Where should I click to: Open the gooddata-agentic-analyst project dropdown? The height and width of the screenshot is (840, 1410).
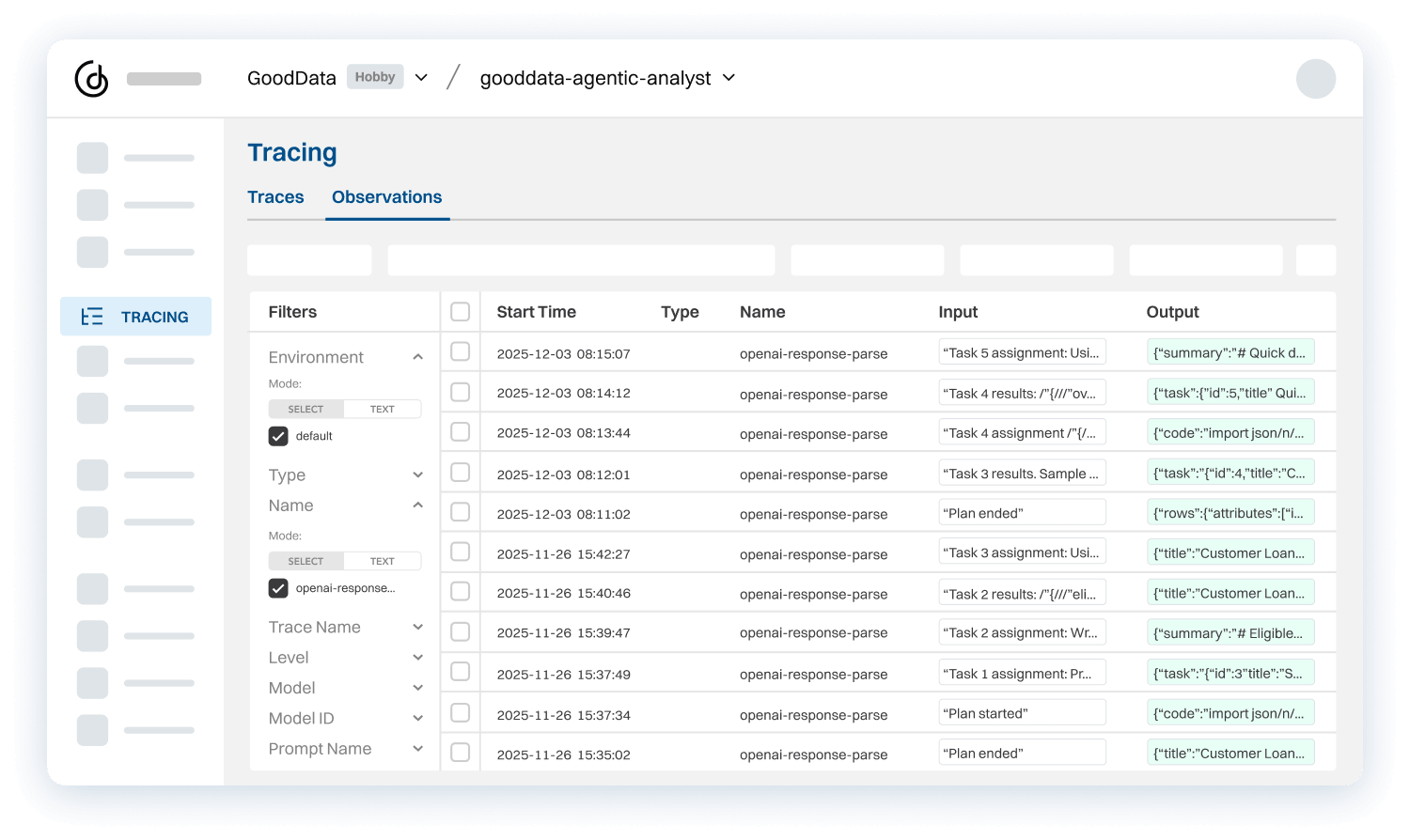click(728, 78)
